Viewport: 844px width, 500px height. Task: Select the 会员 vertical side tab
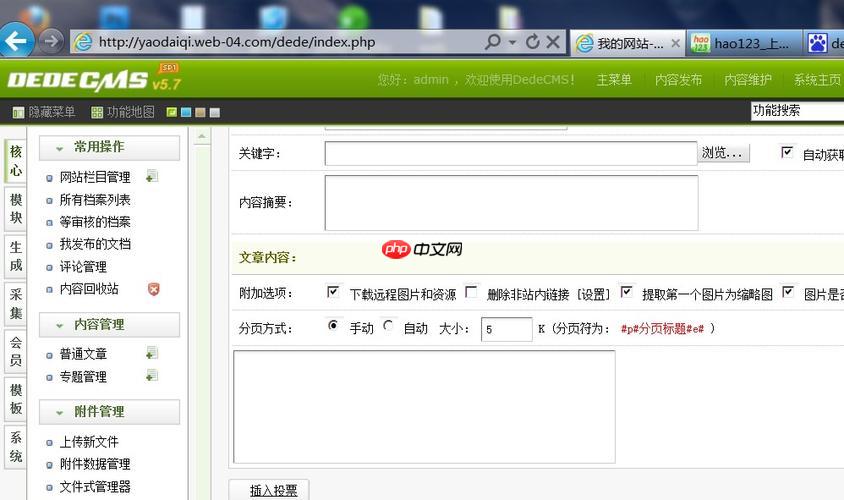pos(16,351)
